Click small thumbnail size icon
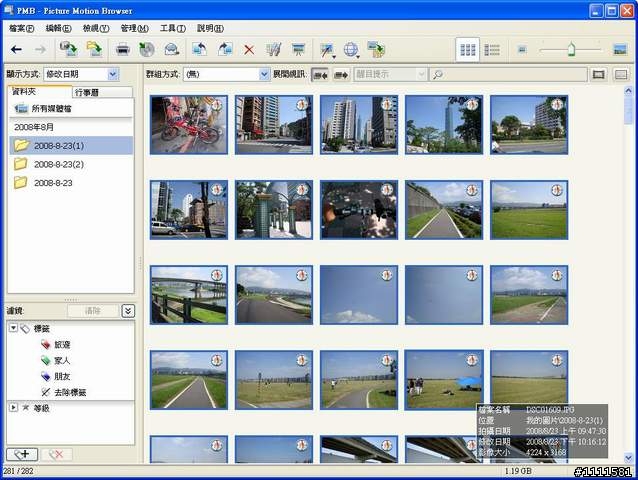Image resolution: width=638 pixels, height=480 pixels. tap(522, 50)
